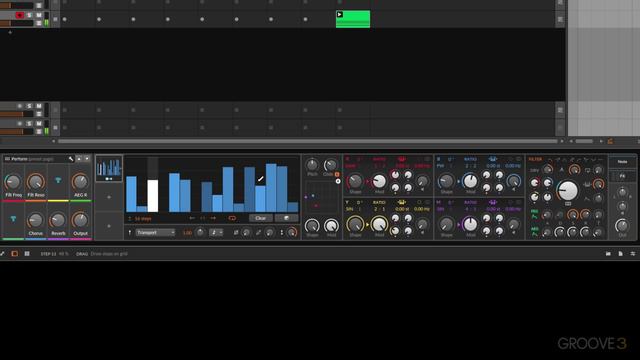Image resolution: width=640 pixels, height=360 pixels.
Task: Click the Output knob
Action: pos(80,220)
